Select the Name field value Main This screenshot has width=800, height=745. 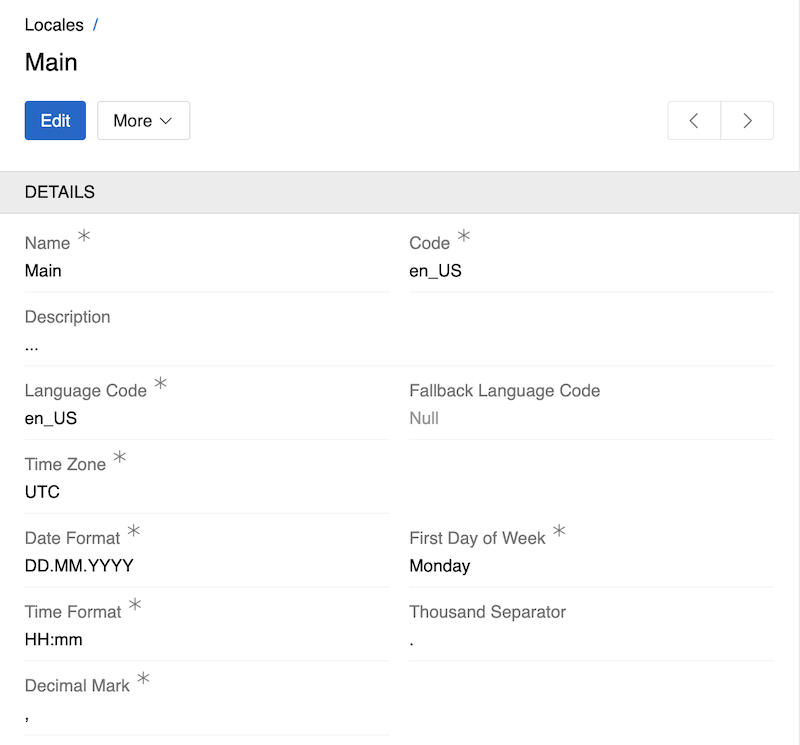43,271
